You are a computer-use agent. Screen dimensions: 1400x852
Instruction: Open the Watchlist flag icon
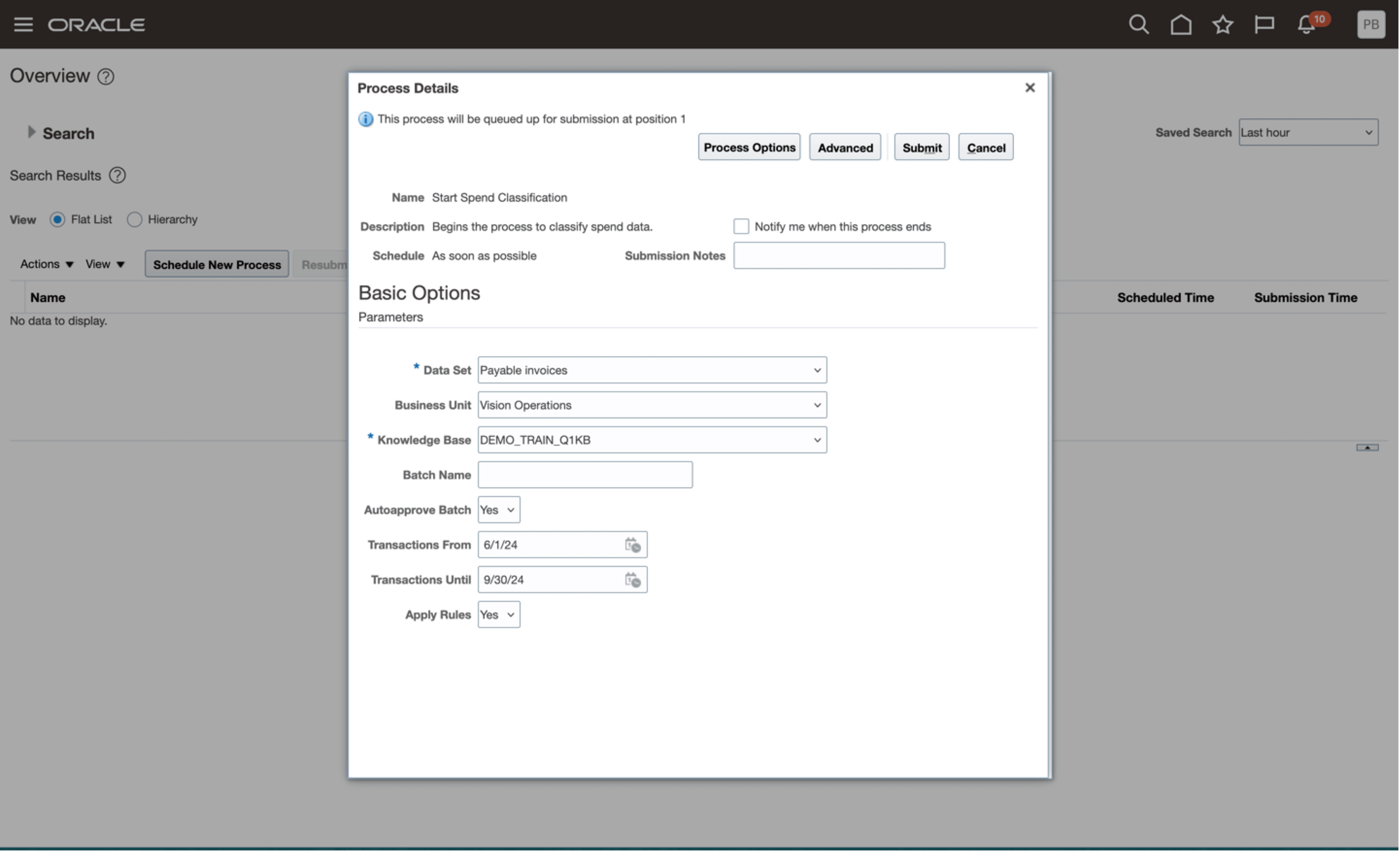1264,24
